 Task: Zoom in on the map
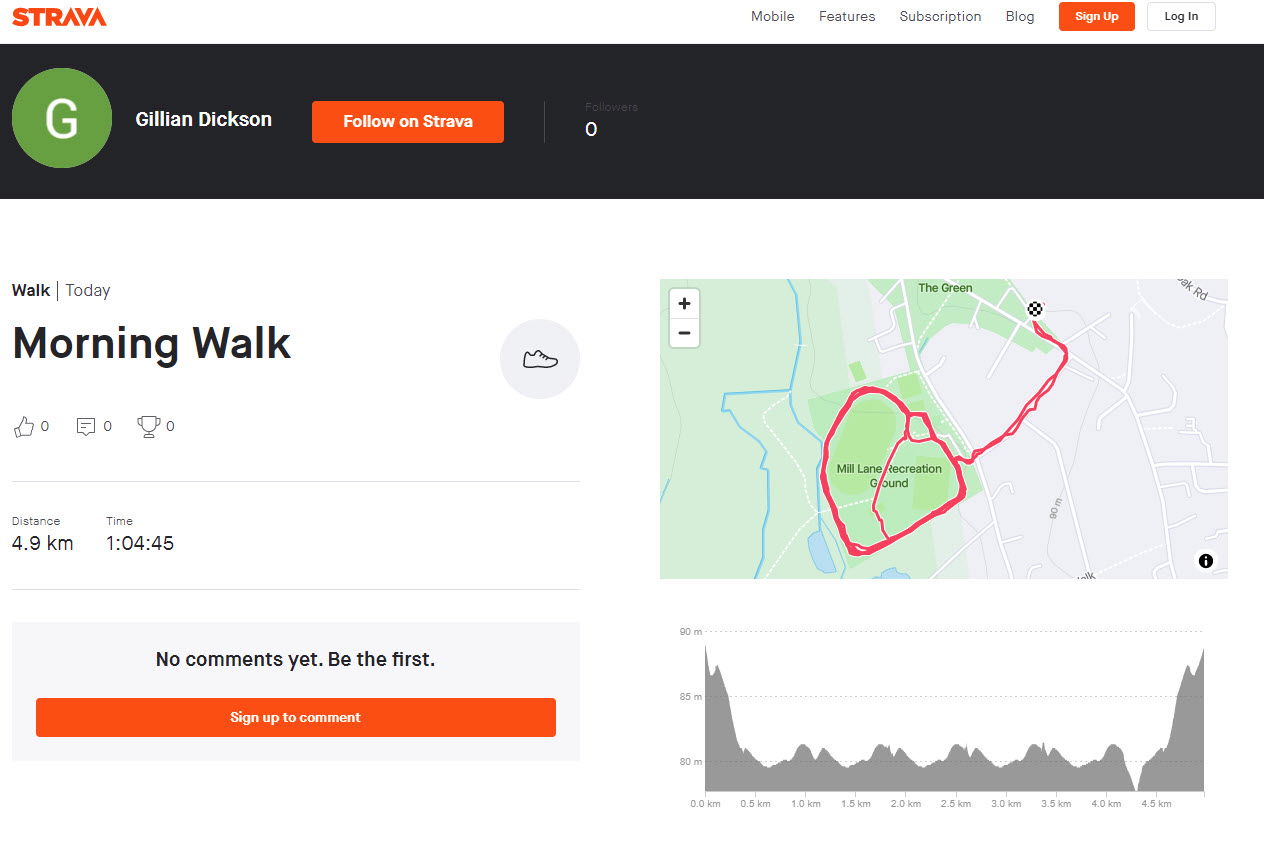(684, 304)
